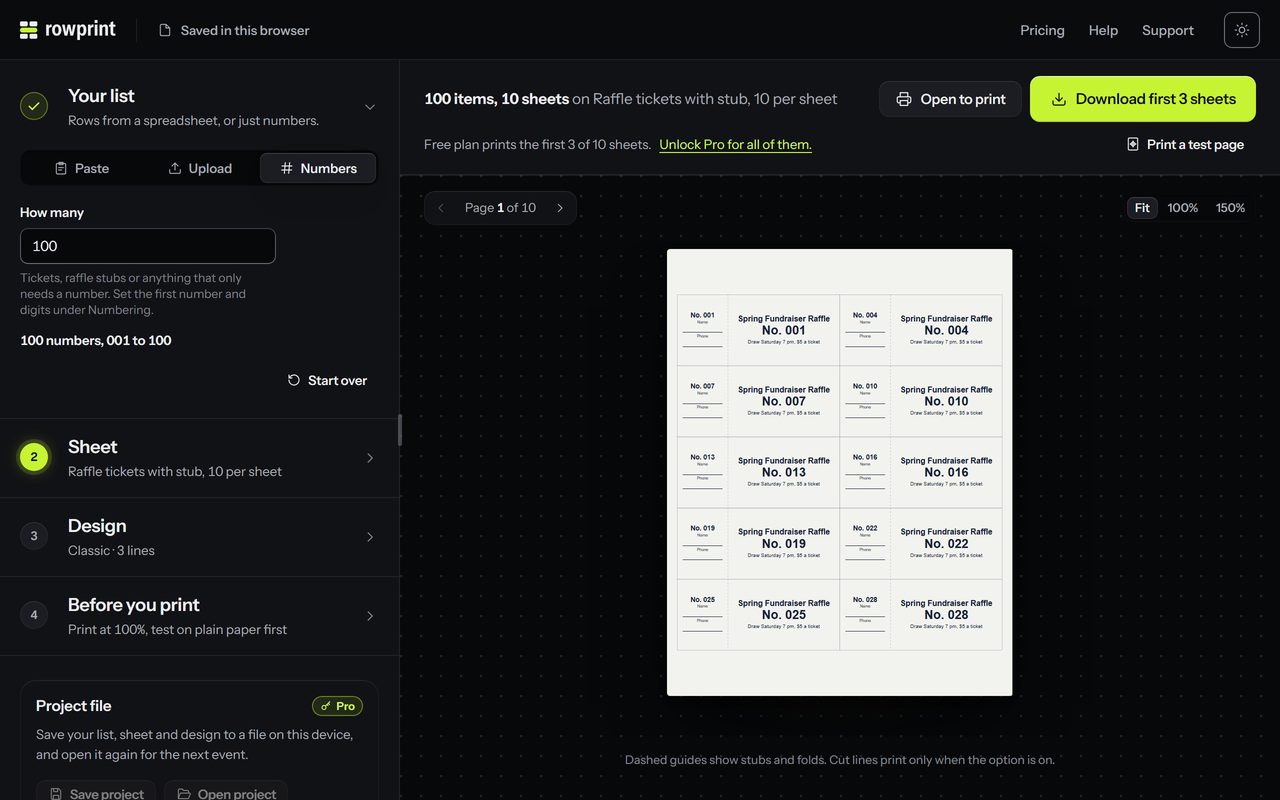Toggle the light/dark theme button
Screen dimensions: 1280x800
click(1242, 30)
